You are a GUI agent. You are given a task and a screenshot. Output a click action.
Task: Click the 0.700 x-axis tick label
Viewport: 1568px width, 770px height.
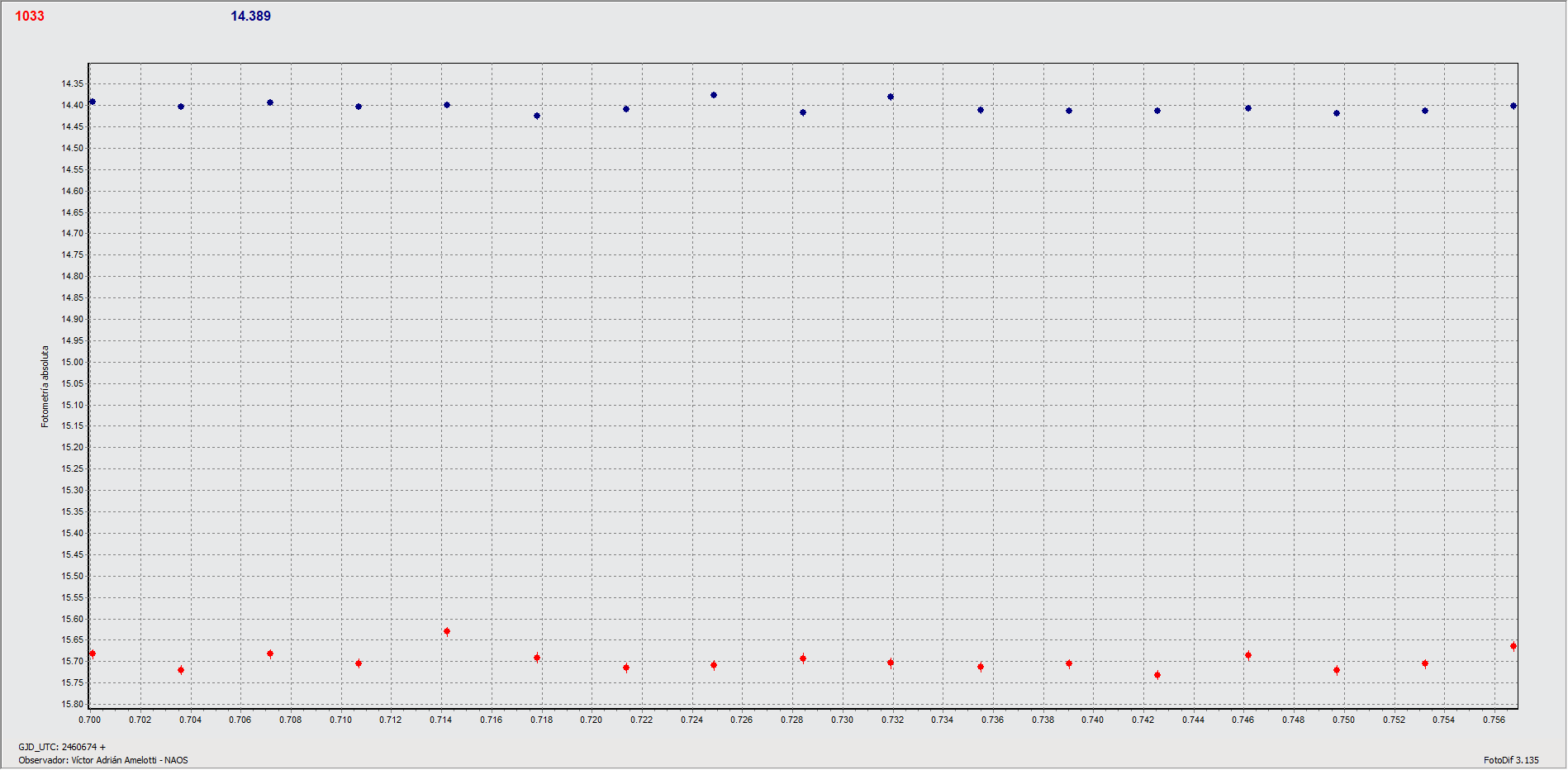tap(90, 720)
